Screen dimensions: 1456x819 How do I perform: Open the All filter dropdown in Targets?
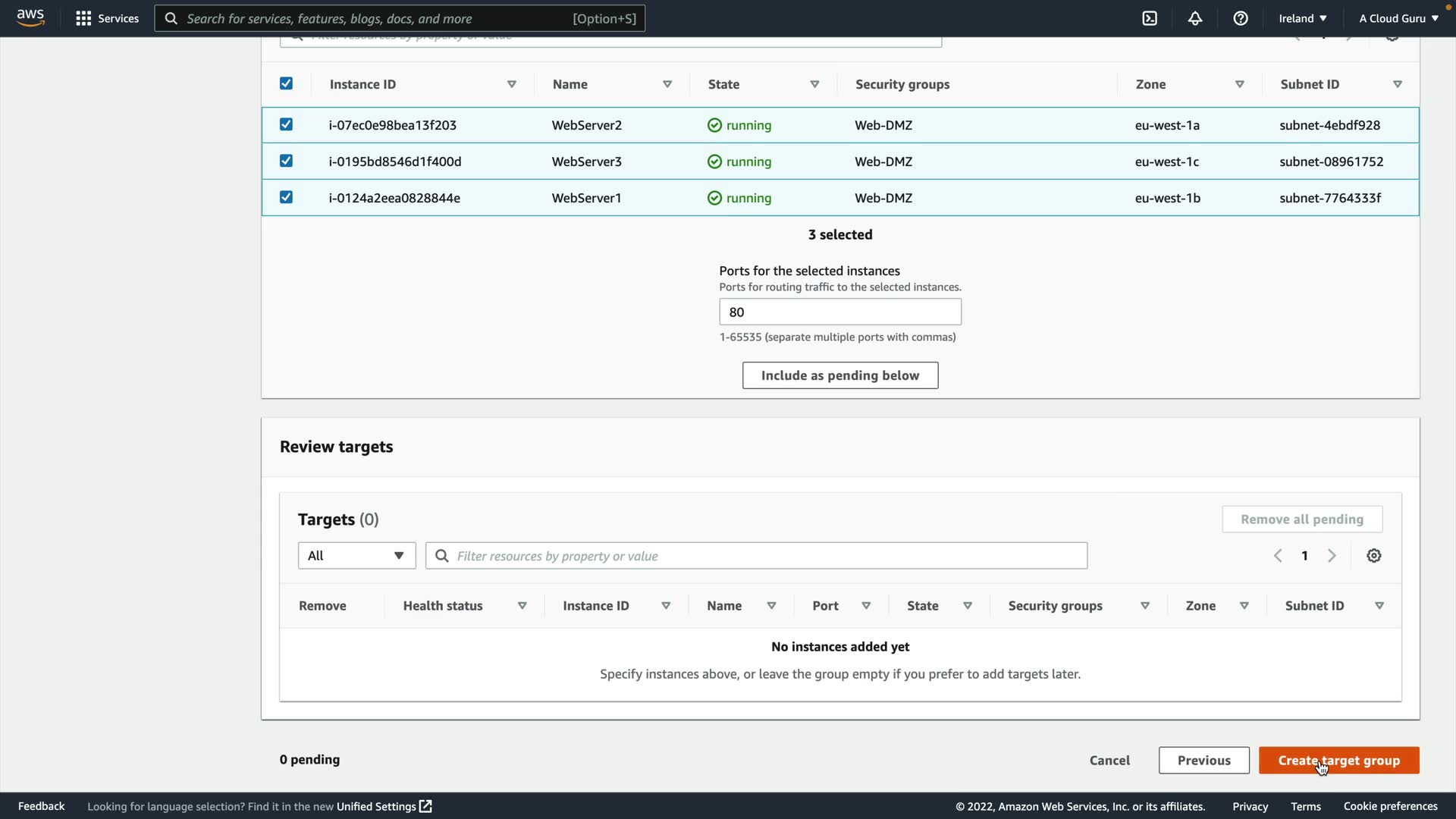point(356,556)
